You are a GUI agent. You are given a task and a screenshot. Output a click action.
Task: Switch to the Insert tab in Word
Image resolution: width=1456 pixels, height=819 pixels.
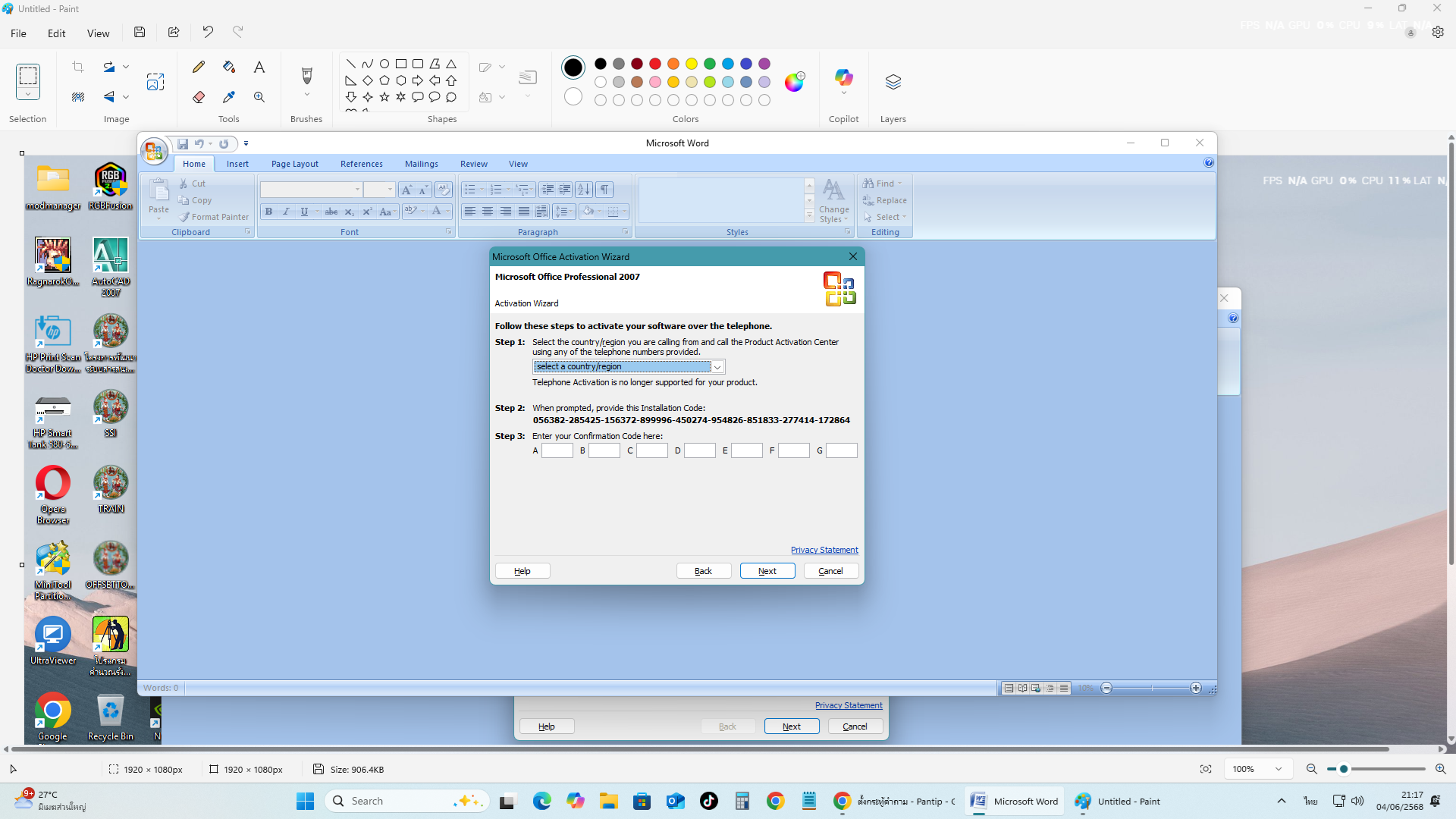(237, 164)
